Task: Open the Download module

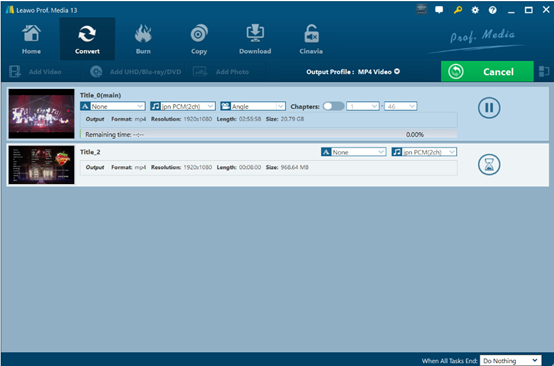Action: [255, 39]
